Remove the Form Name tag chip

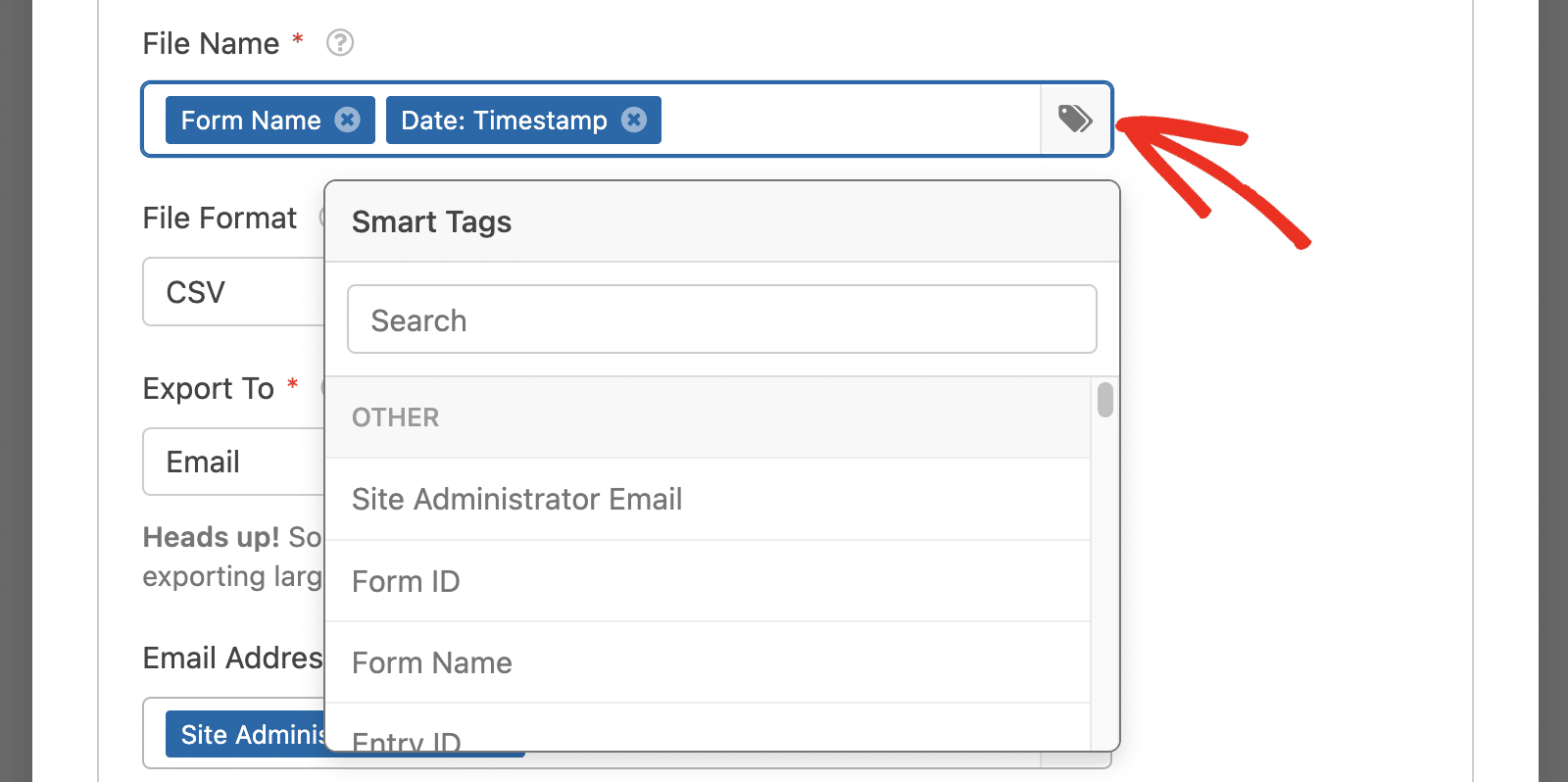[347, 120]
